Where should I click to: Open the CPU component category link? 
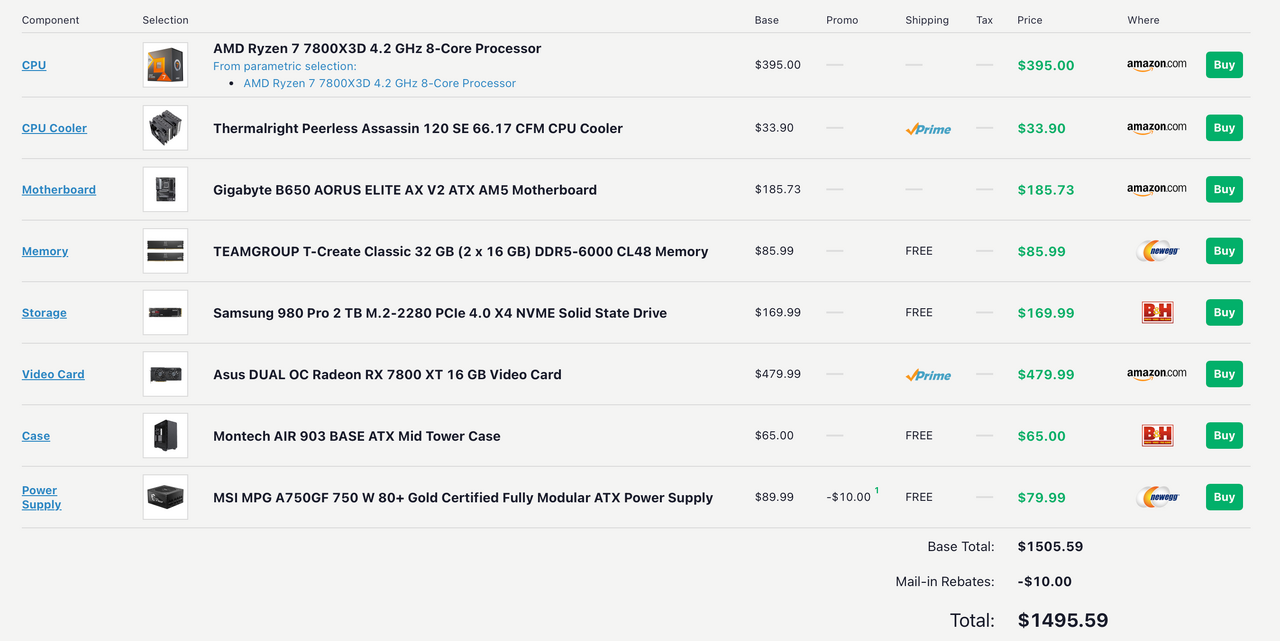point(34,65)
